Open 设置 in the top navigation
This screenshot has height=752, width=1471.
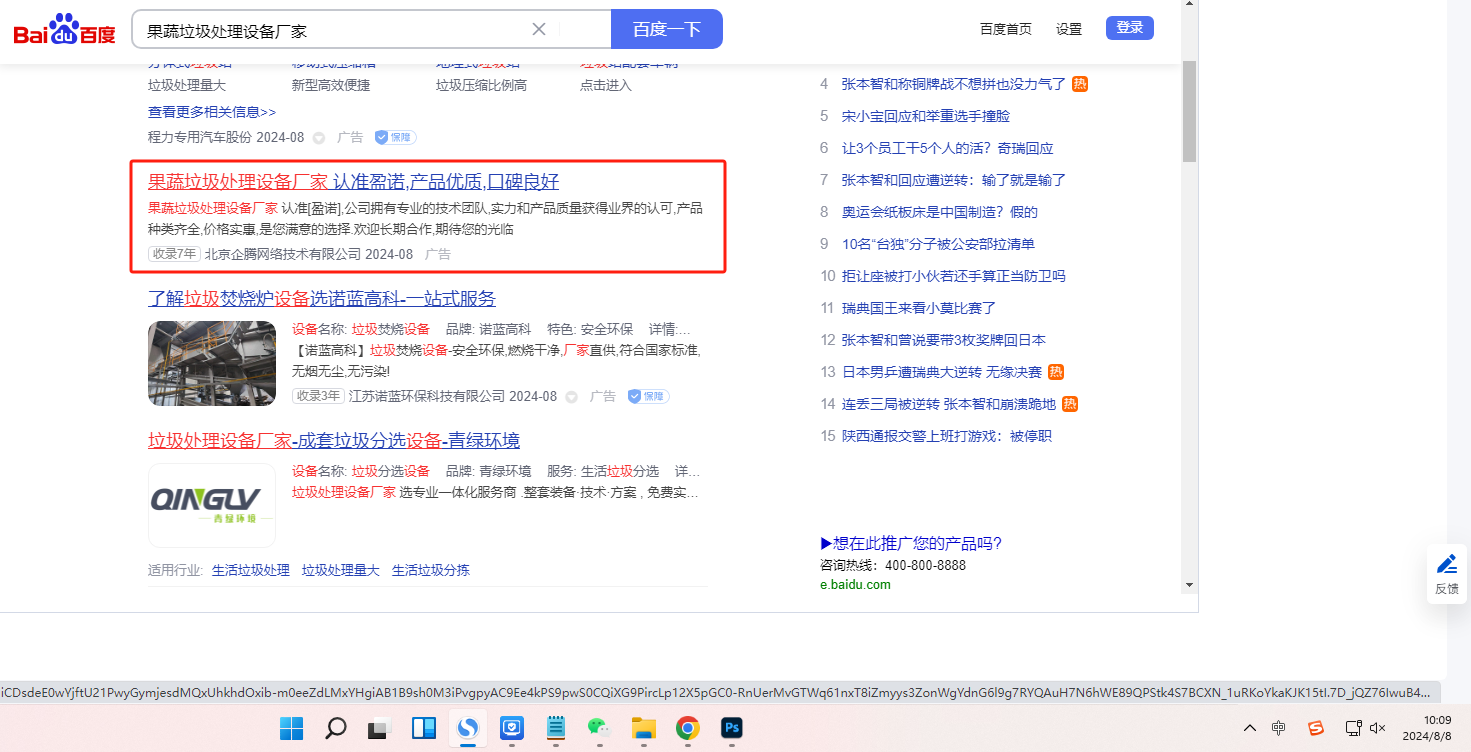(1069, 29)
